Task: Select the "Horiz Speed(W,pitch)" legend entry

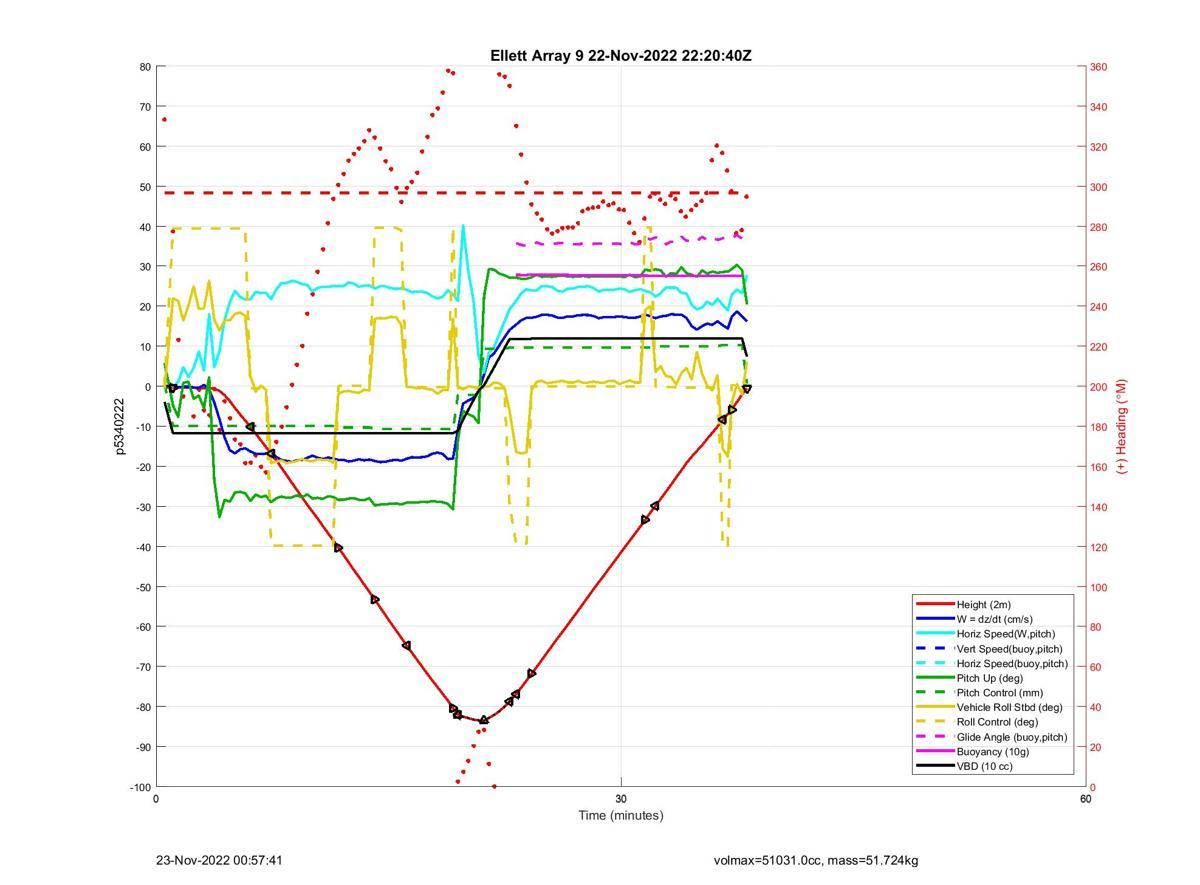Action: tap(1006, 634)
